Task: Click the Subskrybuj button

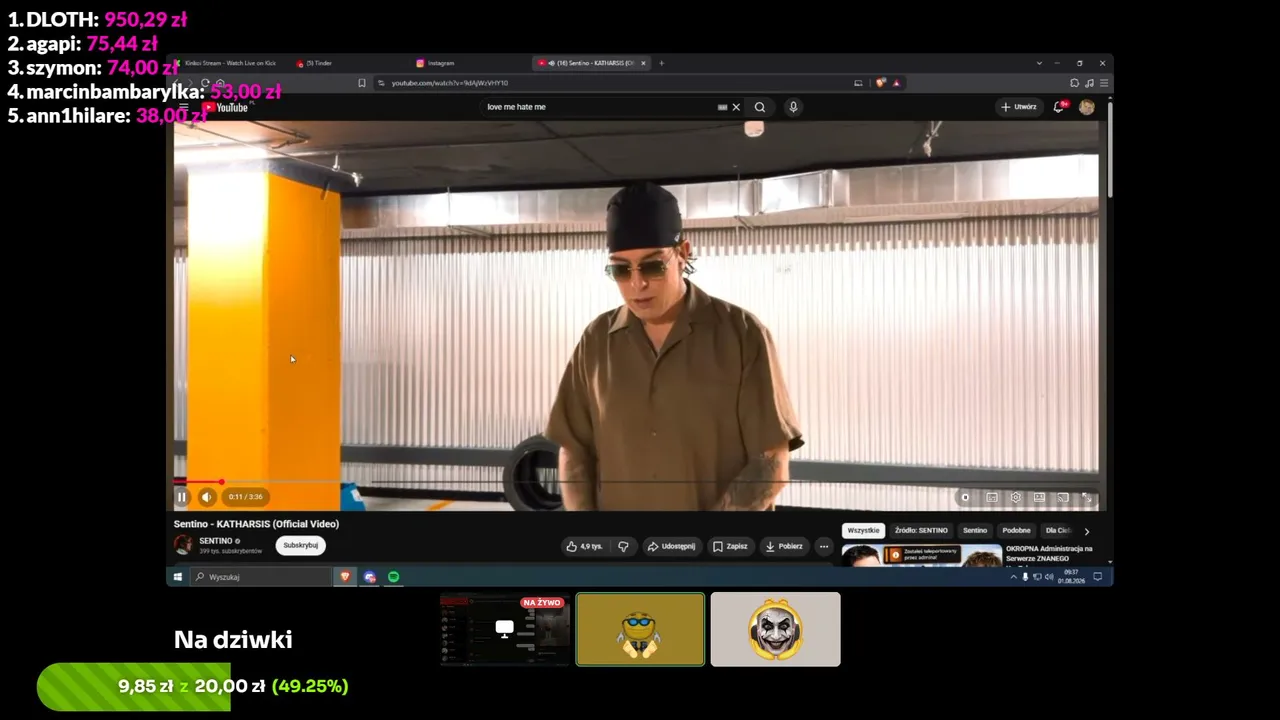Action: click(301, 545)
